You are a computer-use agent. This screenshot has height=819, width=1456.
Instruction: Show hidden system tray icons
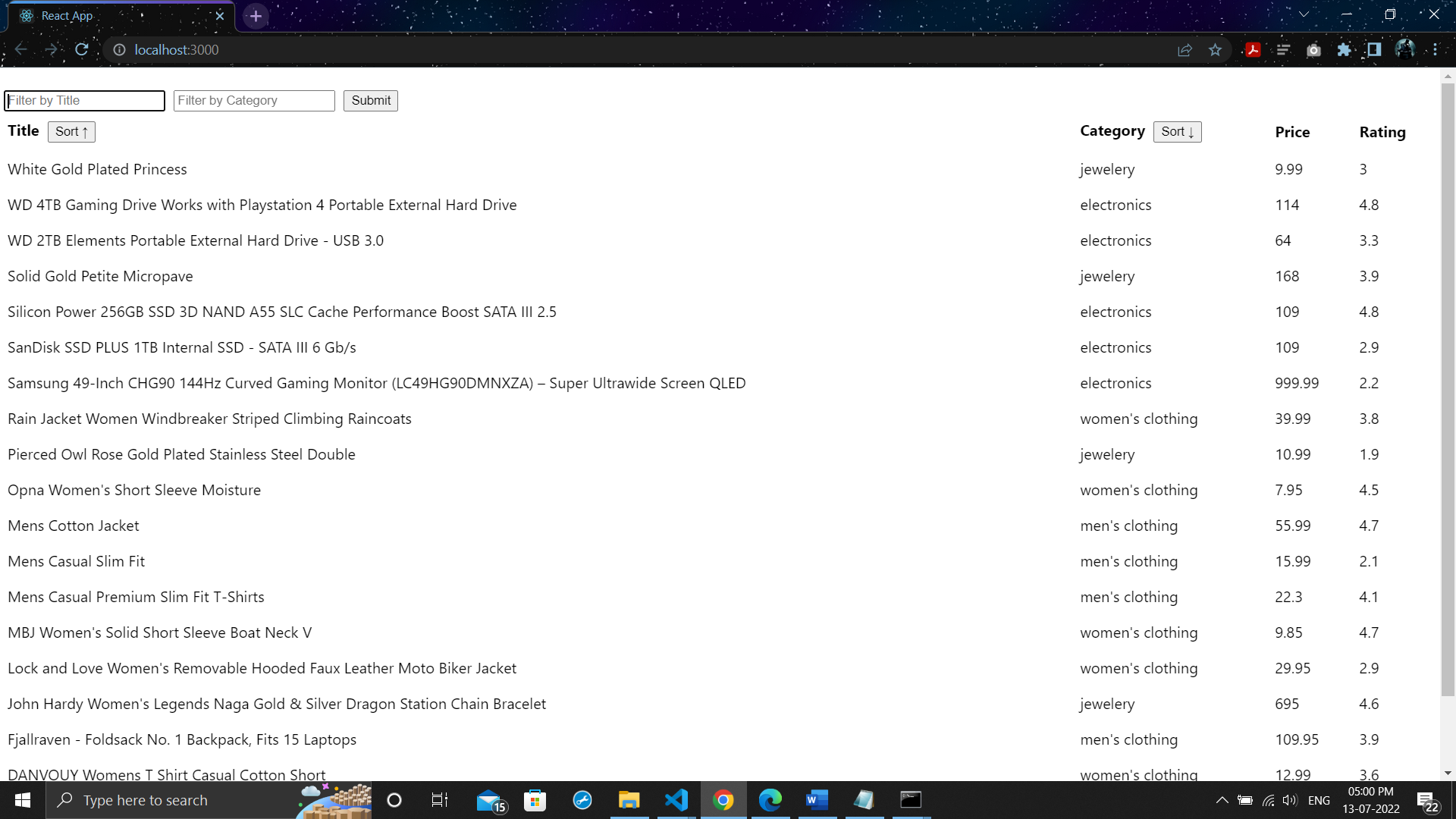click(x=1222, y=800)
